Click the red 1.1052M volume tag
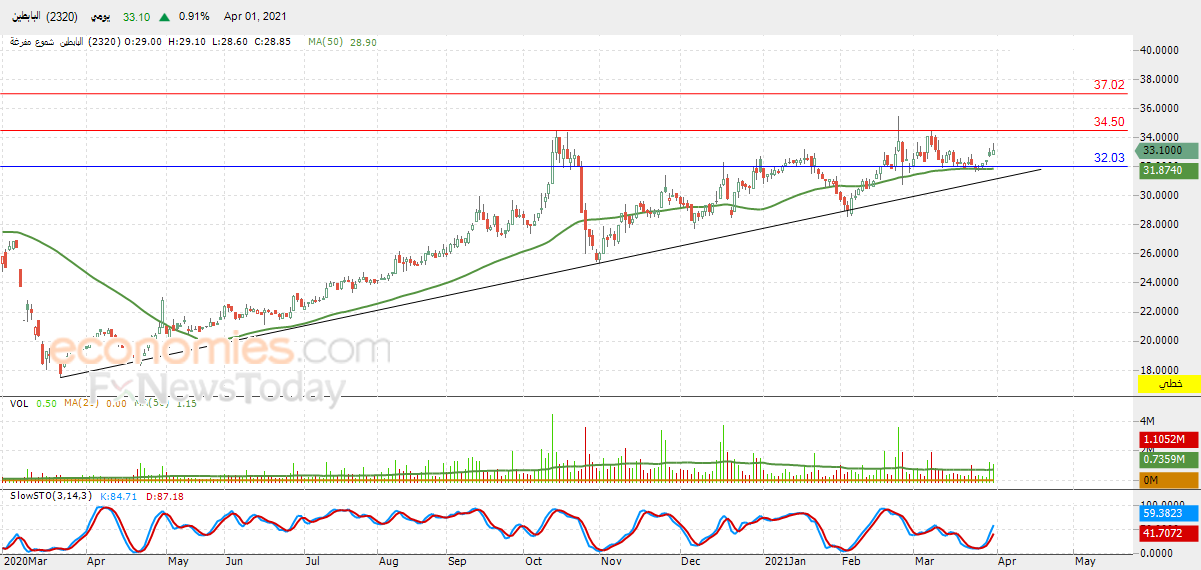 tap(1164, 440)
